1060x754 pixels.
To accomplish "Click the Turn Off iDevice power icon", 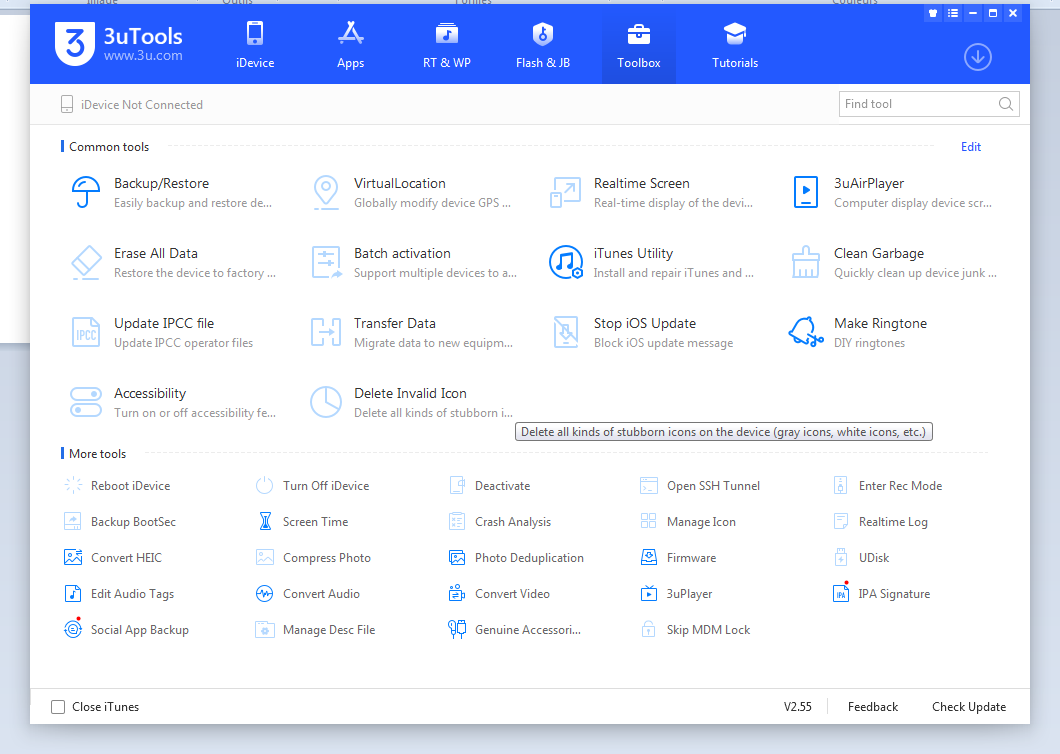I will (x=264, y=486).
